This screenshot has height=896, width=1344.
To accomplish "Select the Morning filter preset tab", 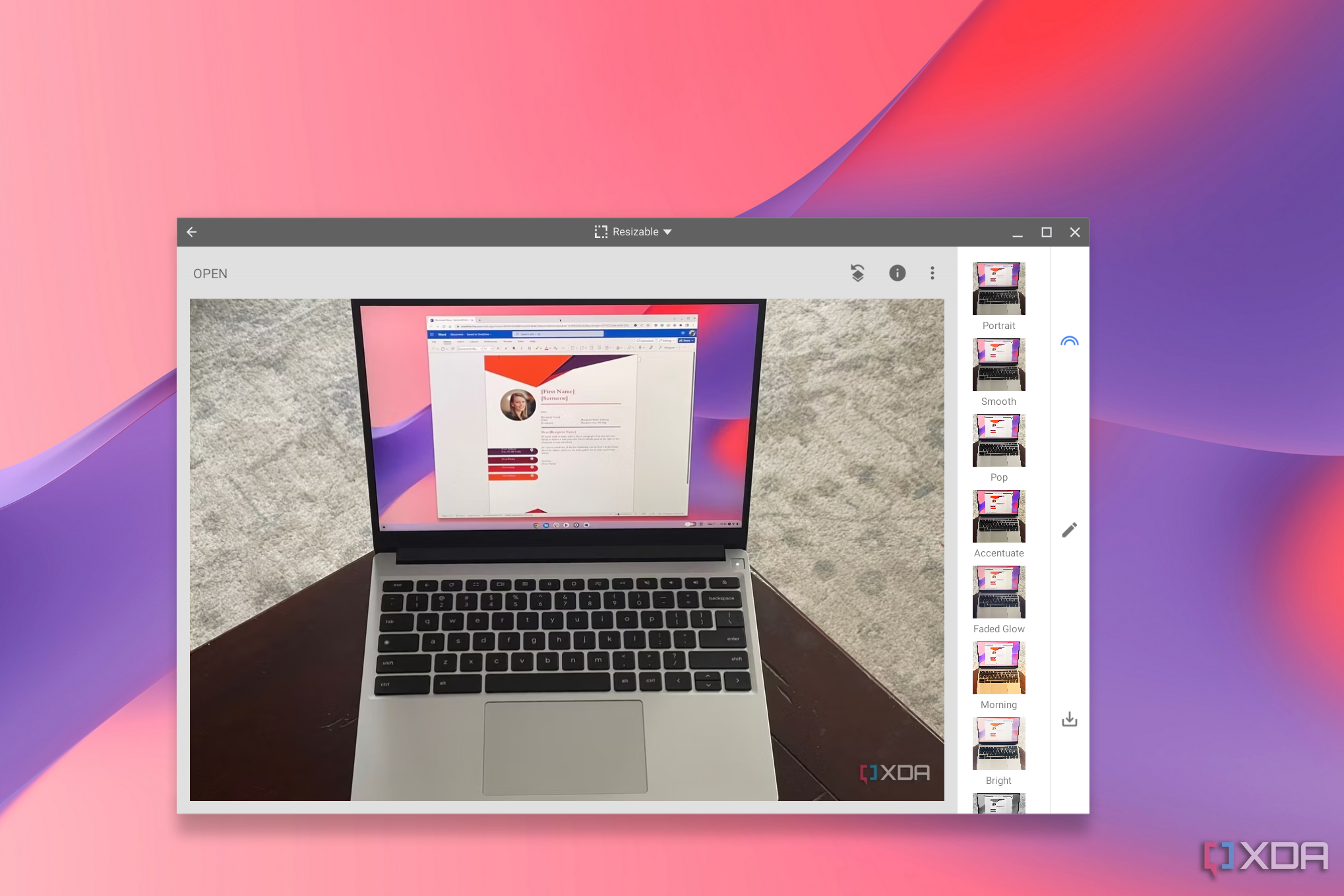I will (999, 680).
